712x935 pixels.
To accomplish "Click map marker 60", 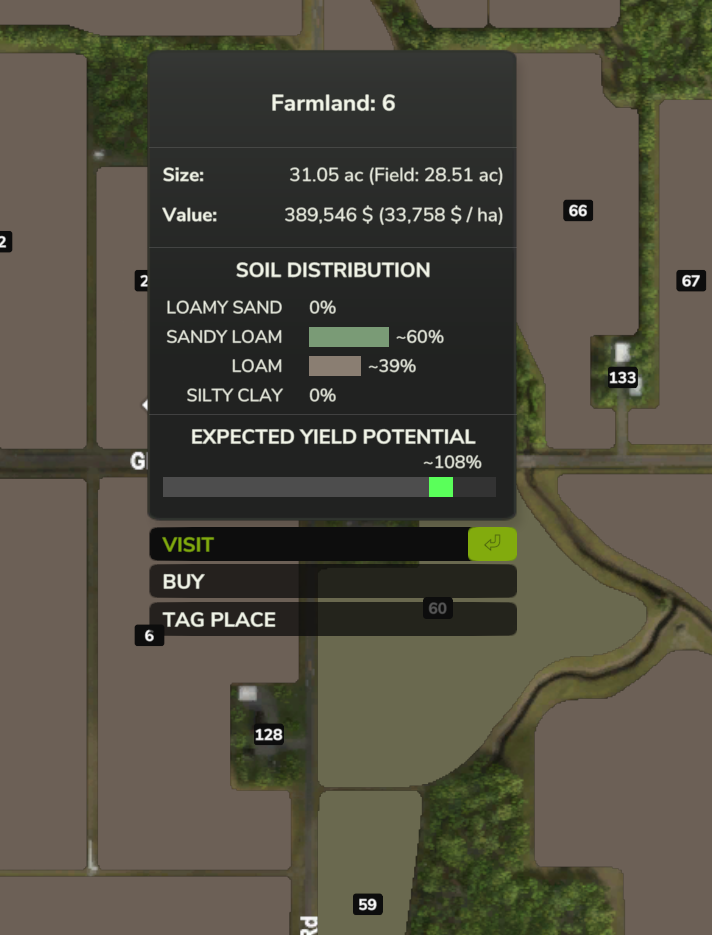I will coord(437,608).
